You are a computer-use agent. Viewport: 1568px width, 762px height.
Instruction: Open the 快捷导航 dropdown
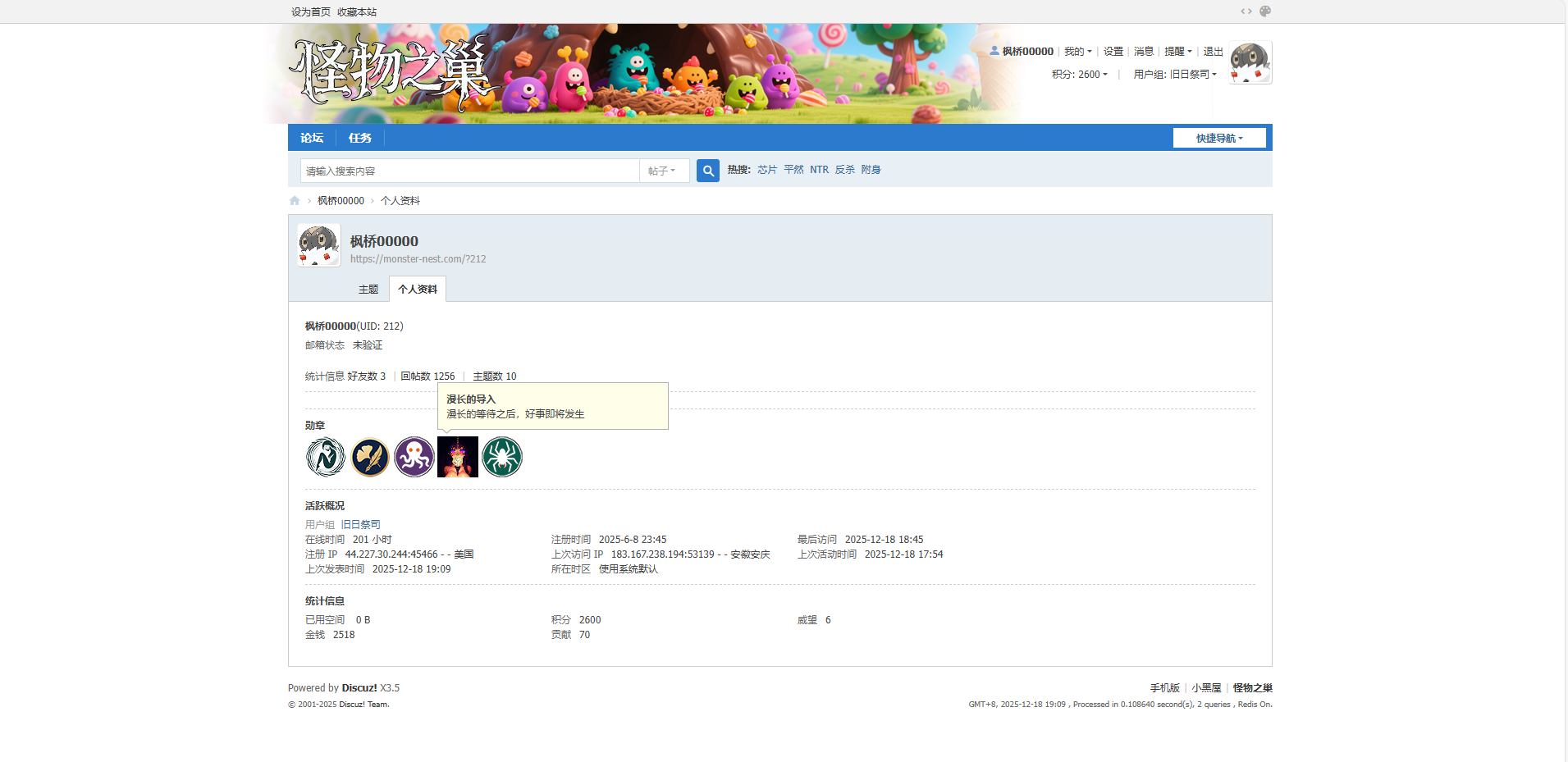(1219, 138)
